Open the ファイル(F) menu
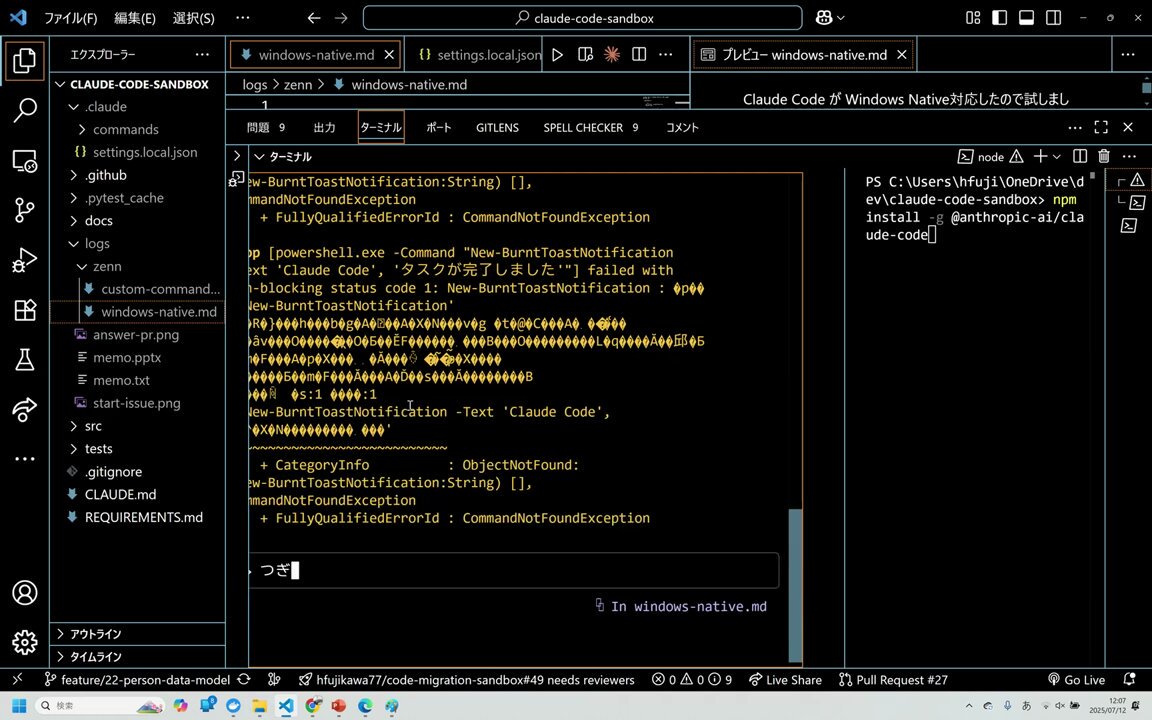The image size is (1152, 720). (70, 18)
